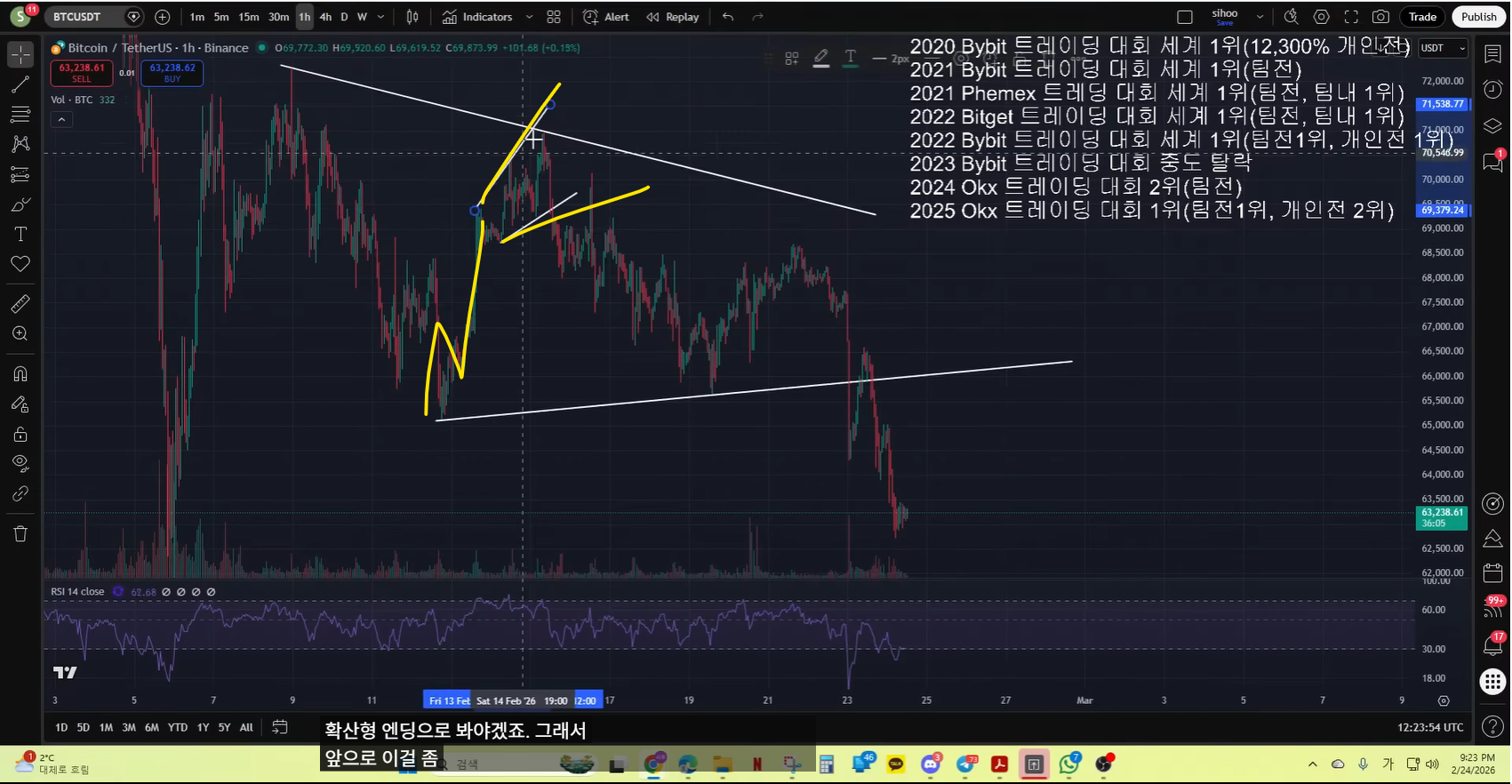Select the brush drawing tool
Image resolution: width=1512 pixels, height=784 pixels.
(20, 204)
